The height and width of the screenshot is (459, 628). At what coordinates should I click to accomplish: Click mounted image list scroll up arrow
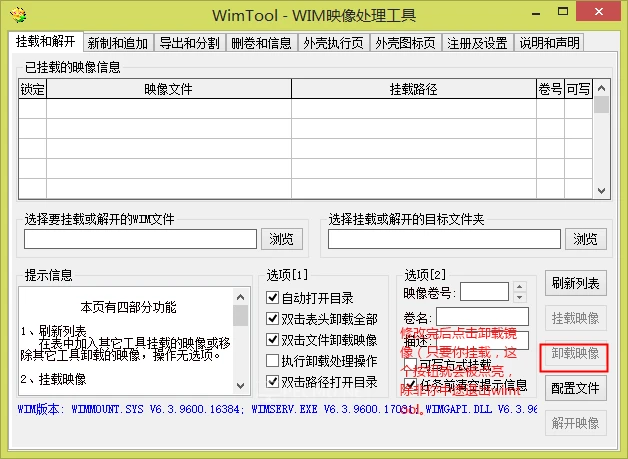click(602, 88)
